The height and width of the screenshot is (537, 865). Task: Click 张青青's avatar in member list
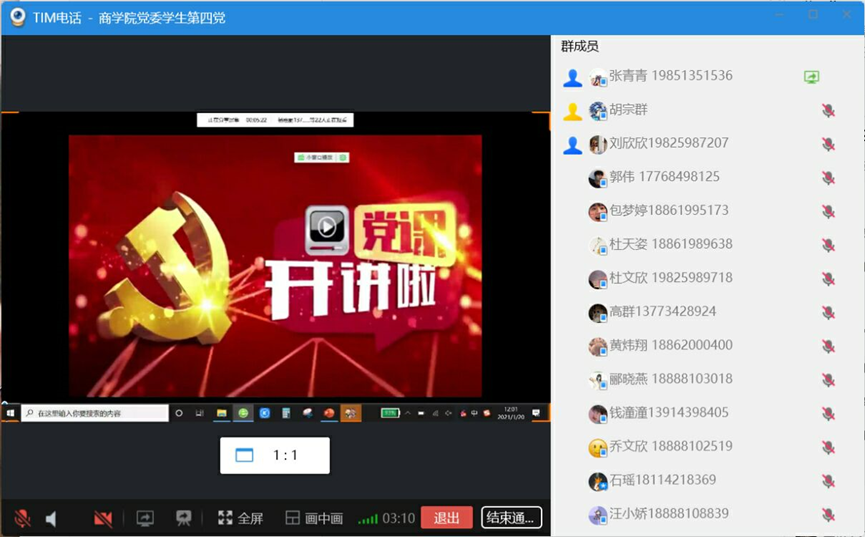pos(598,78)
